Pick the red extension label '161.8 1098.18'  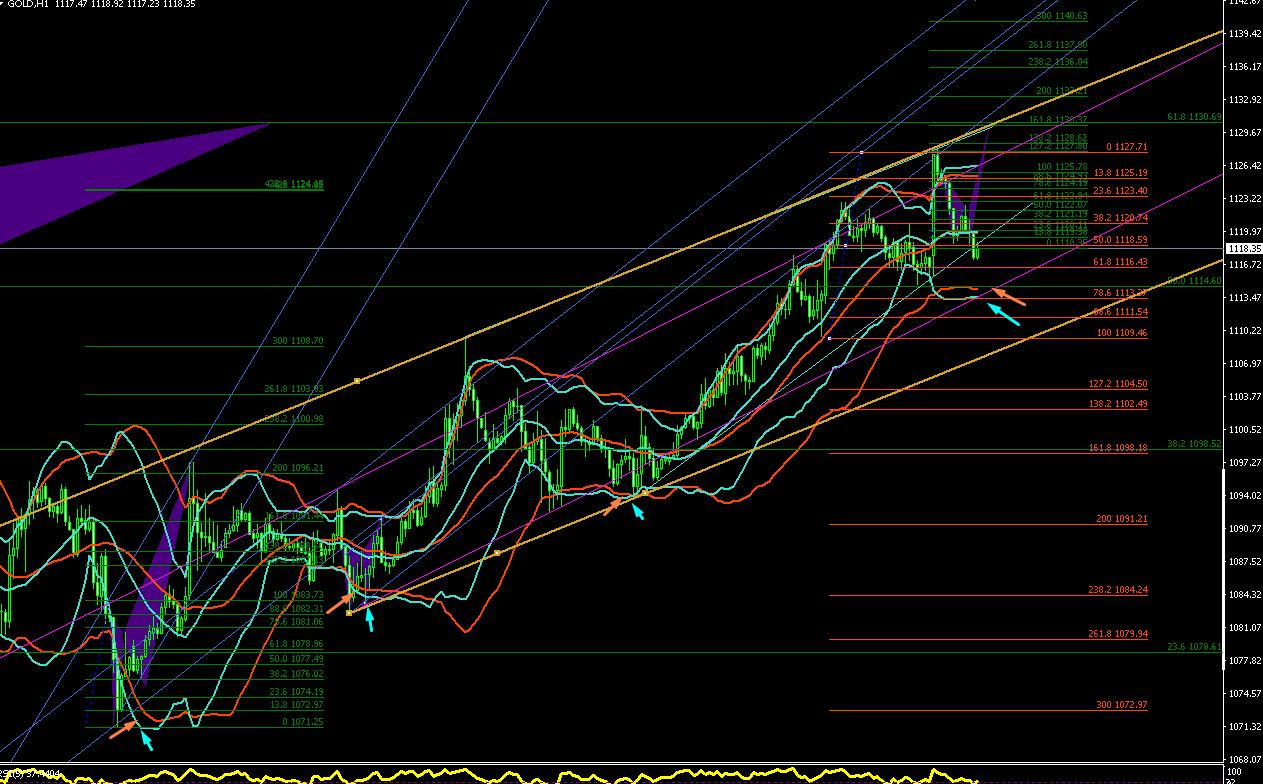pos(1118,448)
